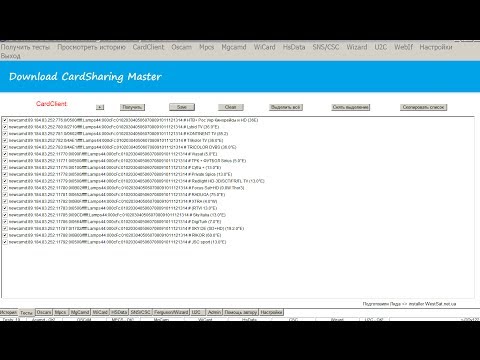Click the Снять выделение button
Viewport: 480px width, 360px height.
[351, 107]
